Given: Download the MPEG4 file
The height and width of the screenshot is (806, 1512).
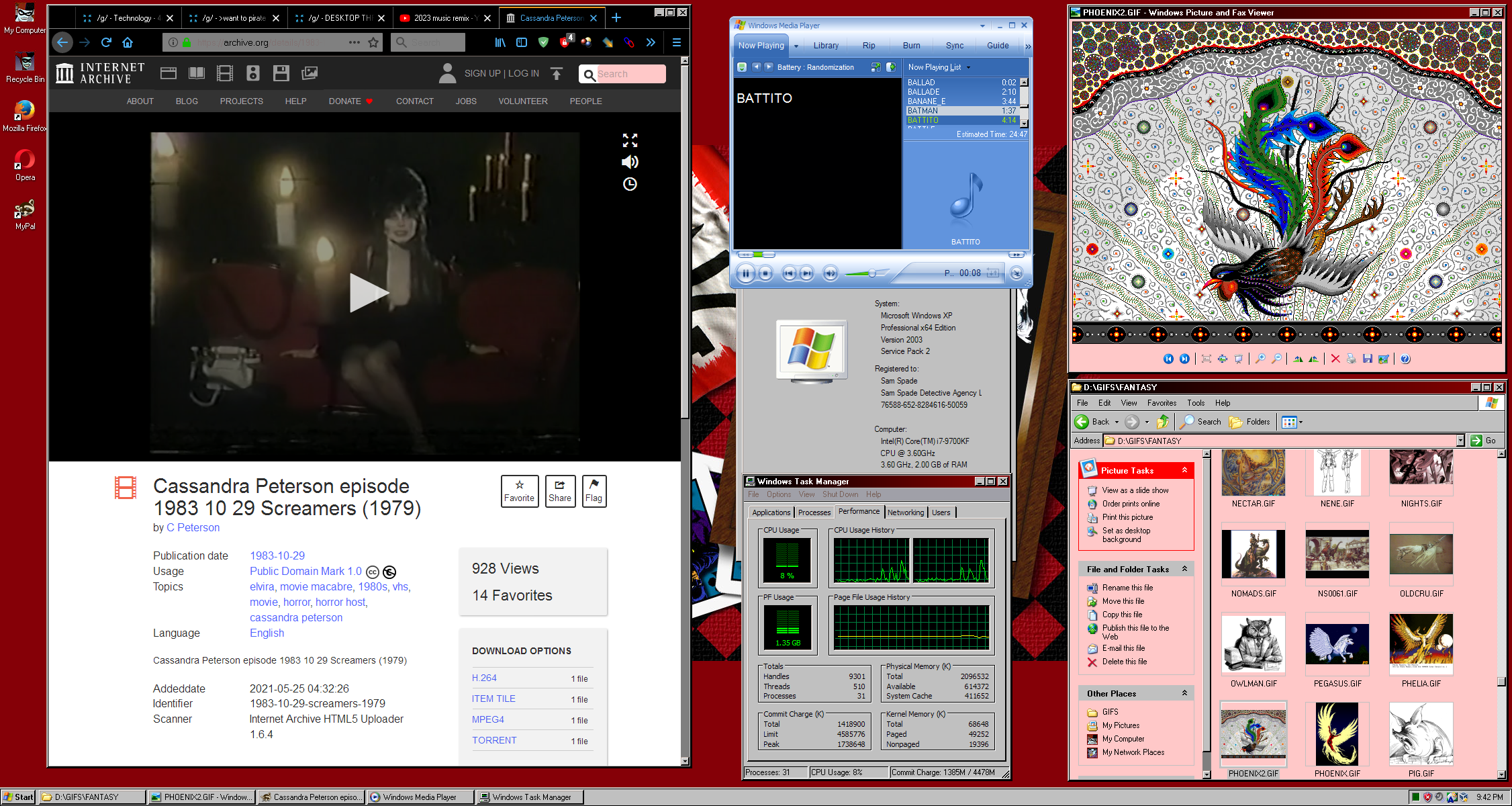Looking at the screenshot, I should [x=488, y=719].
